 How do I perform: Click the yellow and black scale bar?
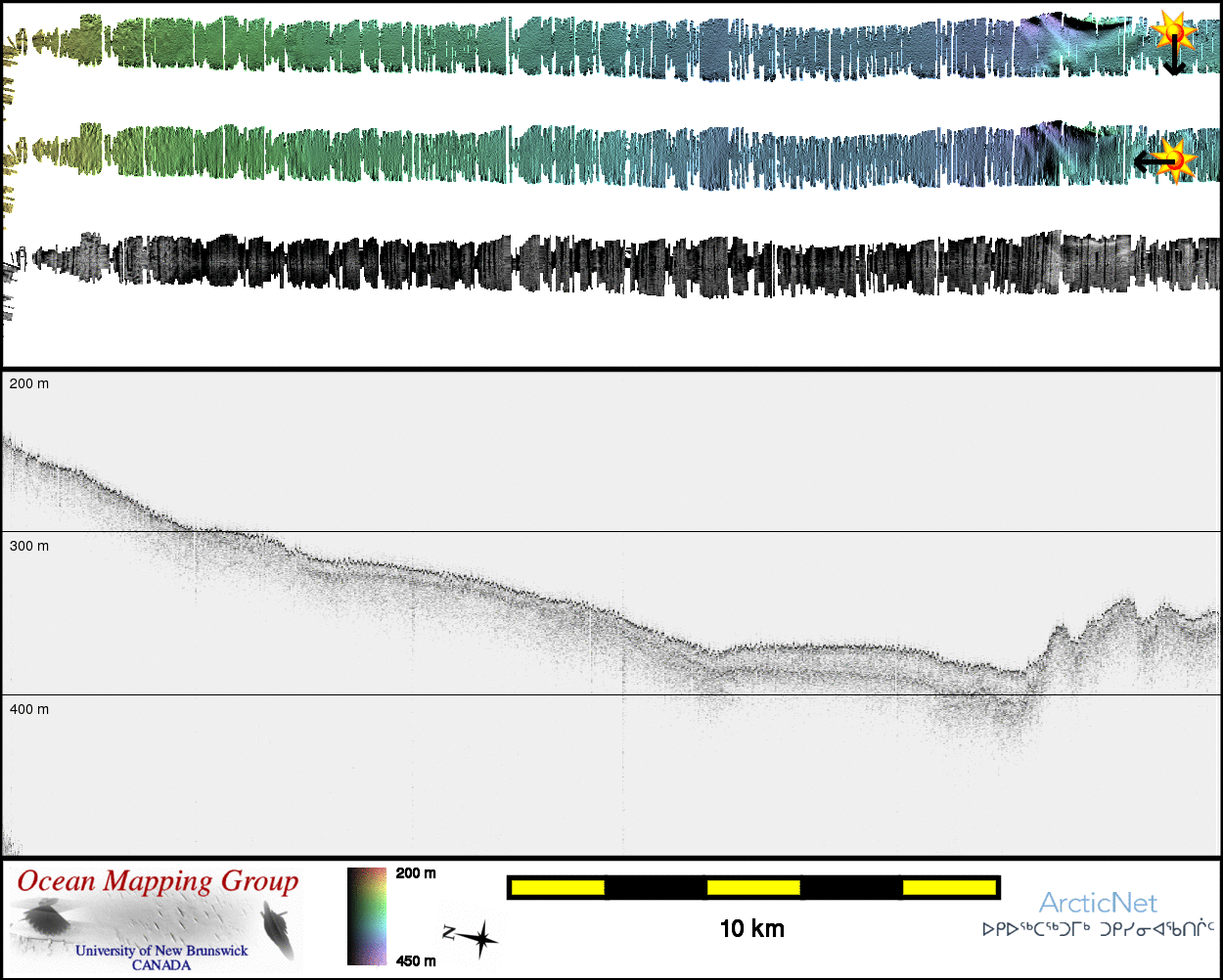pyautogui.click(x=752, y=887)
